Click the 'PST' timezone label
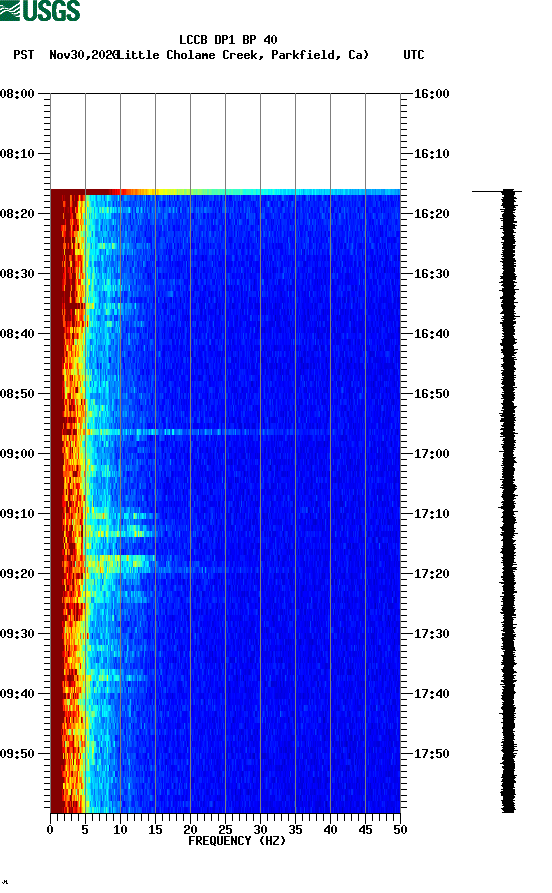 click(23, 55)
